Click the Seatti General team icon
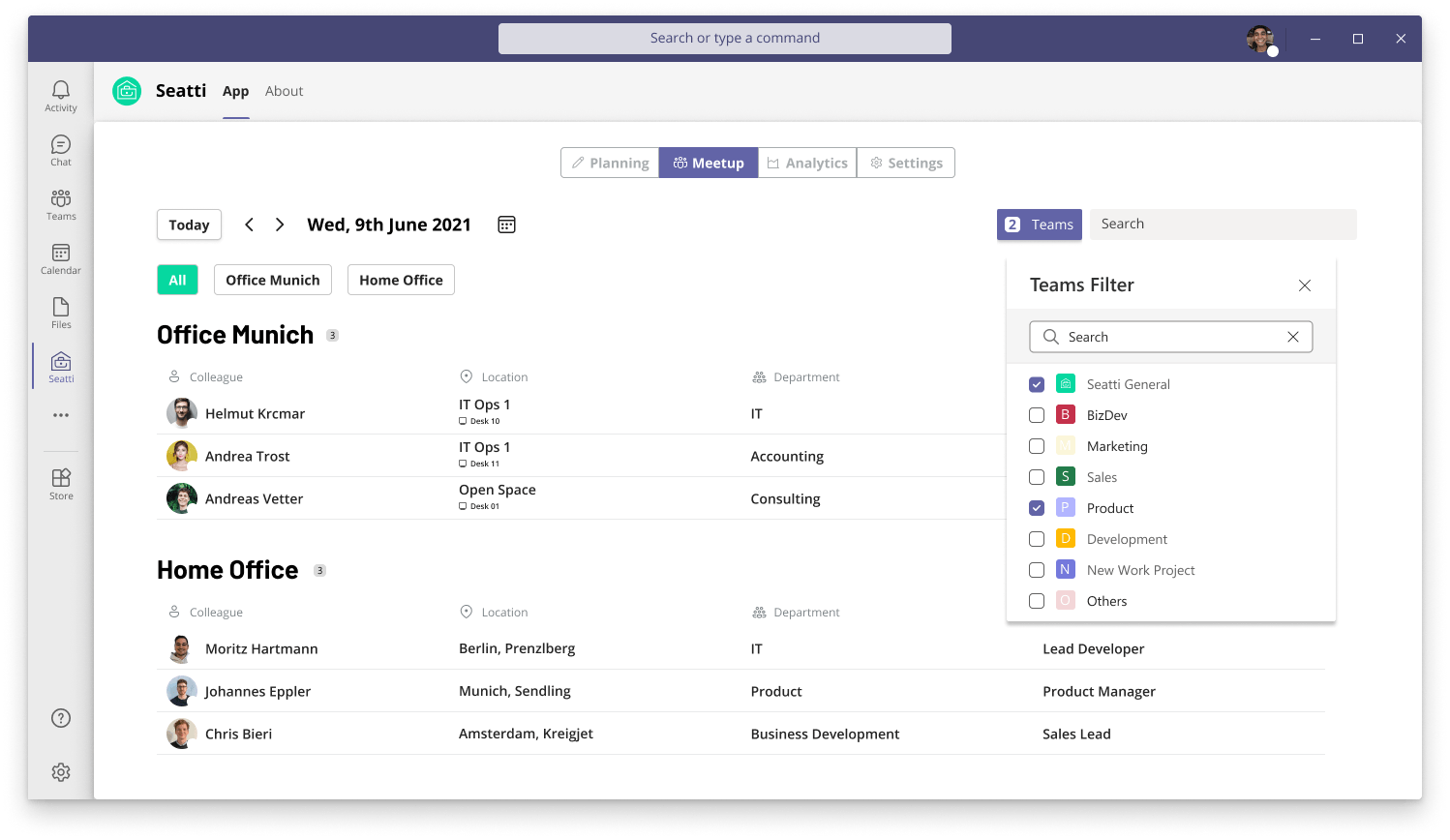 point(1066,383)
